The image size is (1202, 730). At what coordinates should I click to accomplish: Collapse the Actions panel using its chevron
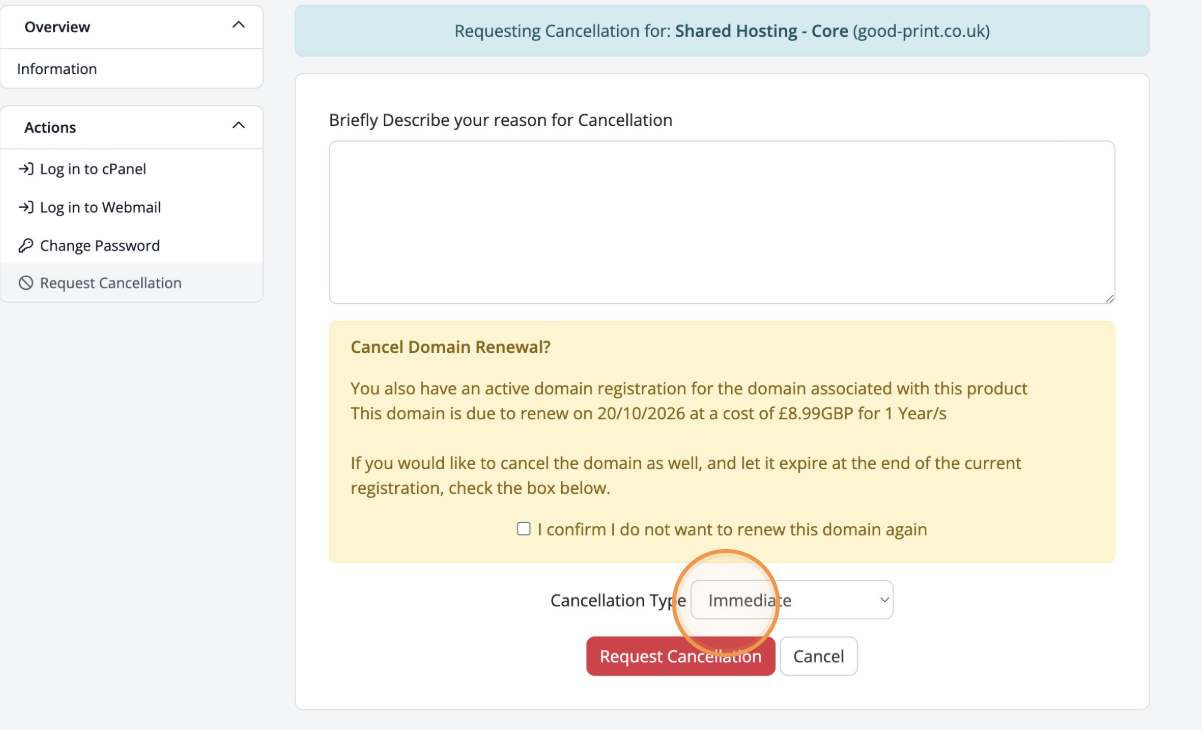point(238,126)
